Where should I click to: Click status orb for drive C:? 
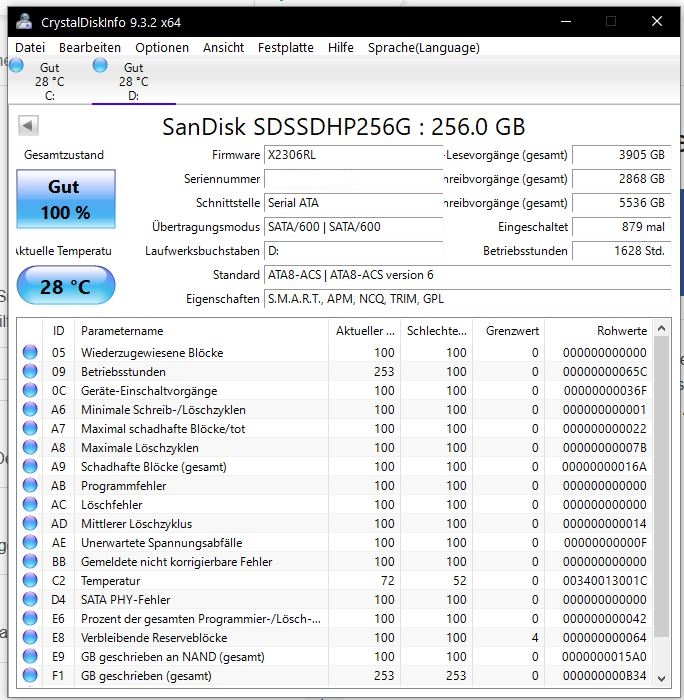click(x=16, y=65)
